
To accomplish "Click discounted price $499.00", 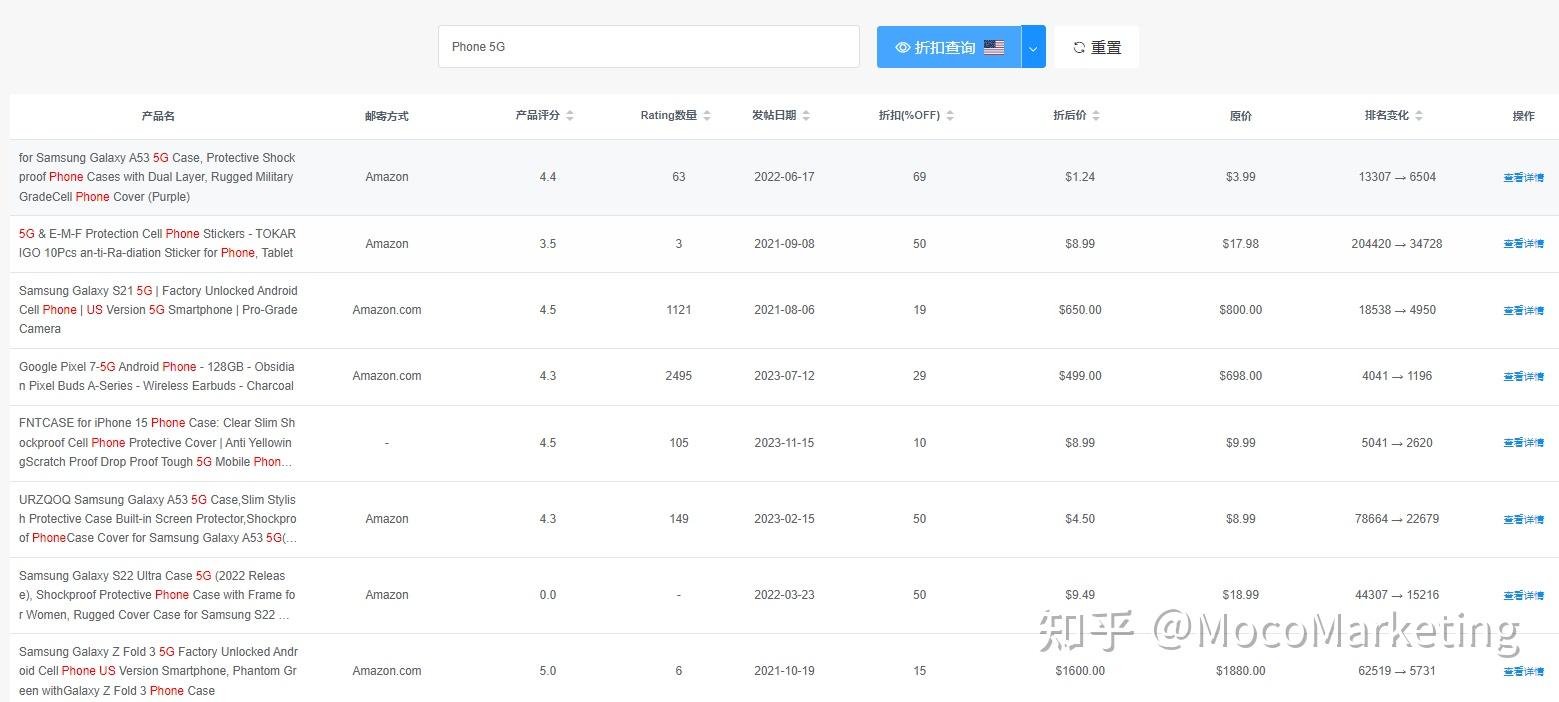I will [x=1080, y=376].
